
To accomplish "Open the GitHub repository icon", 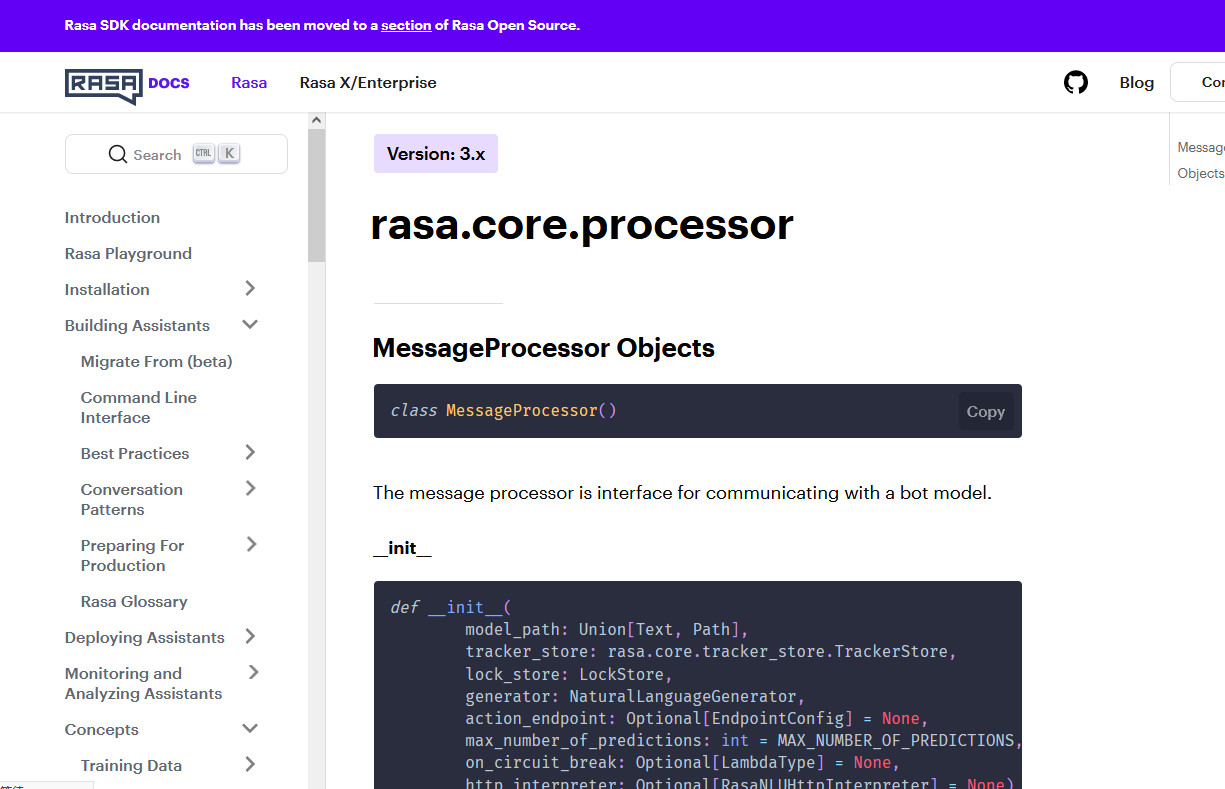I will (x=1076, y=82).
